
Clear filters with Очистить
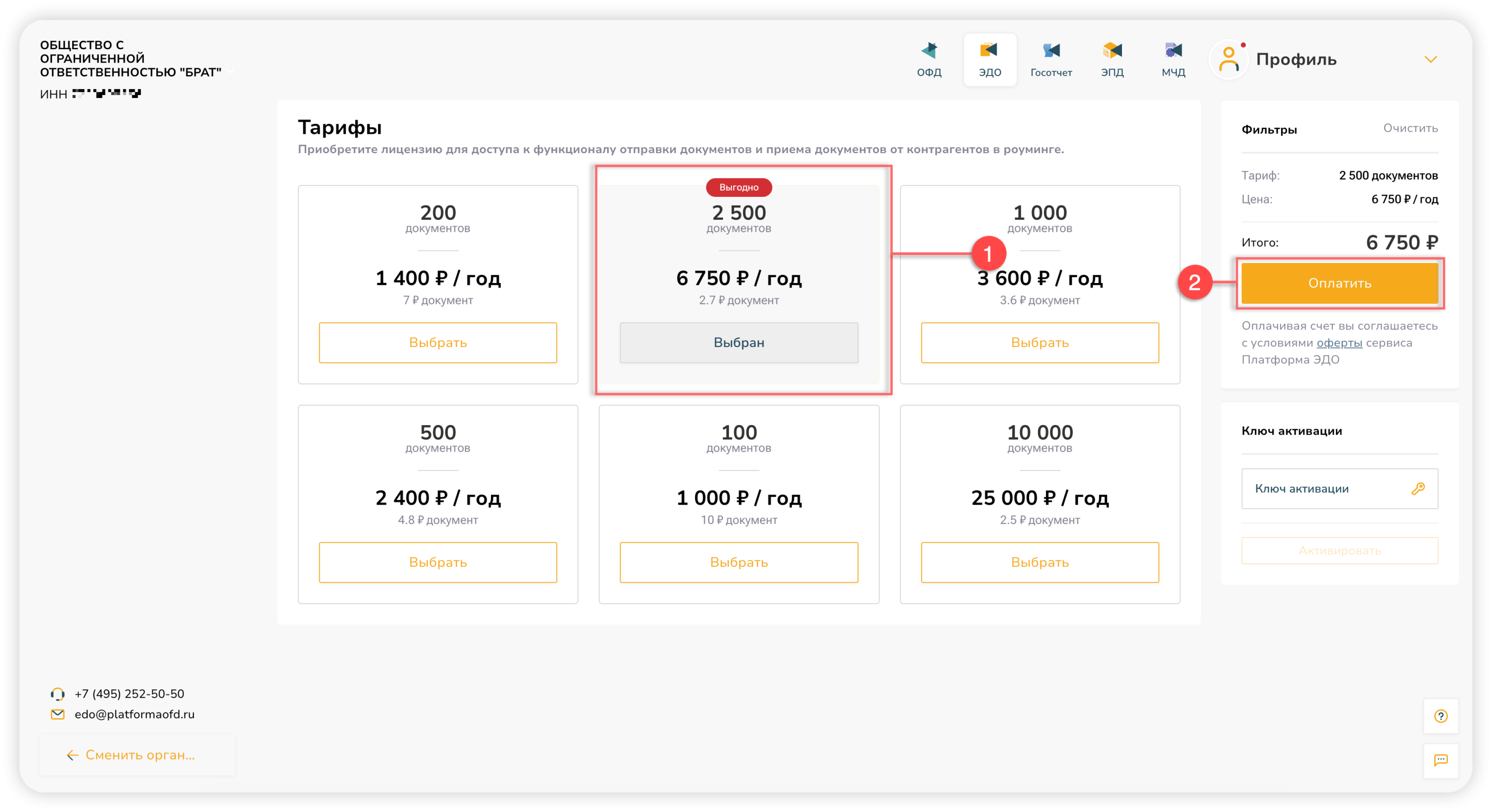pyautogui.click(x=1410, y=128)
